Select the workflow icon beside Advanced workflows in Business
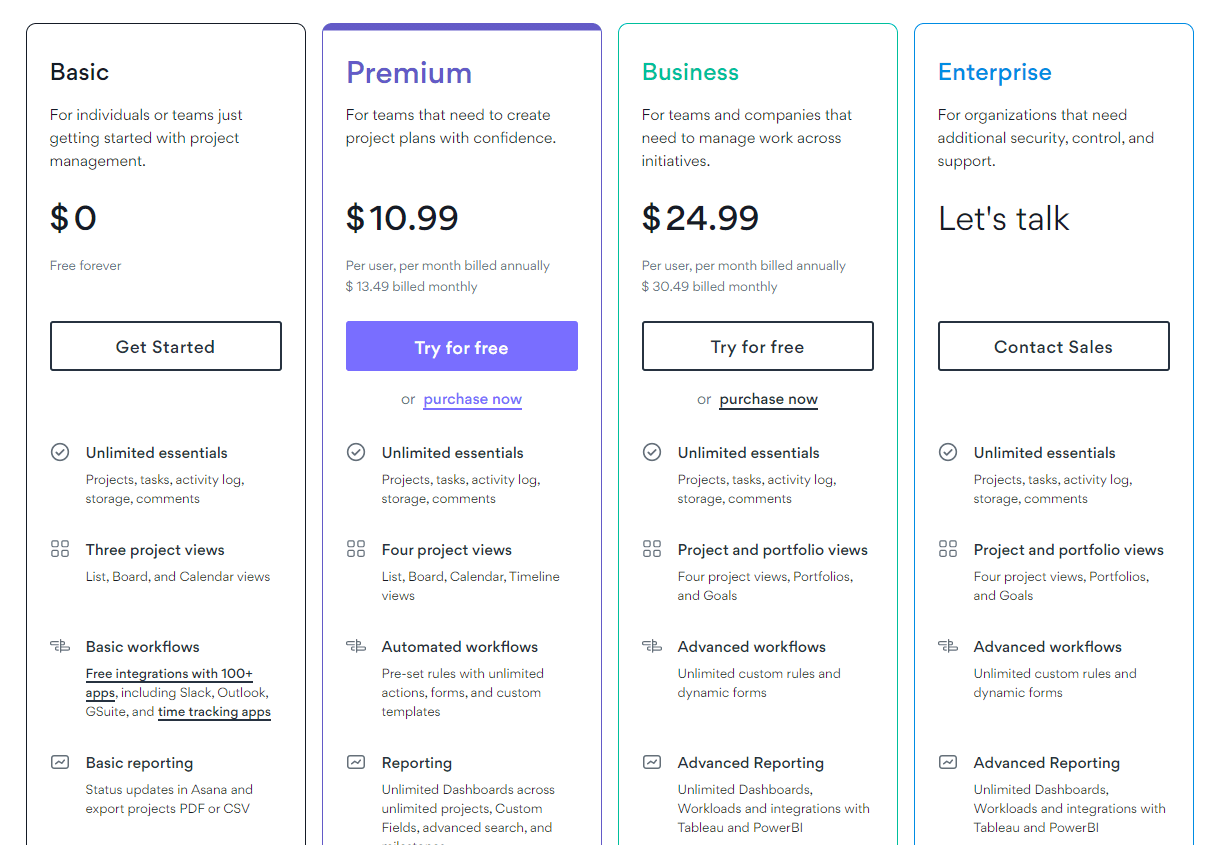The height and width of the screenshot is (845, 1215). (x=652, y=647)
